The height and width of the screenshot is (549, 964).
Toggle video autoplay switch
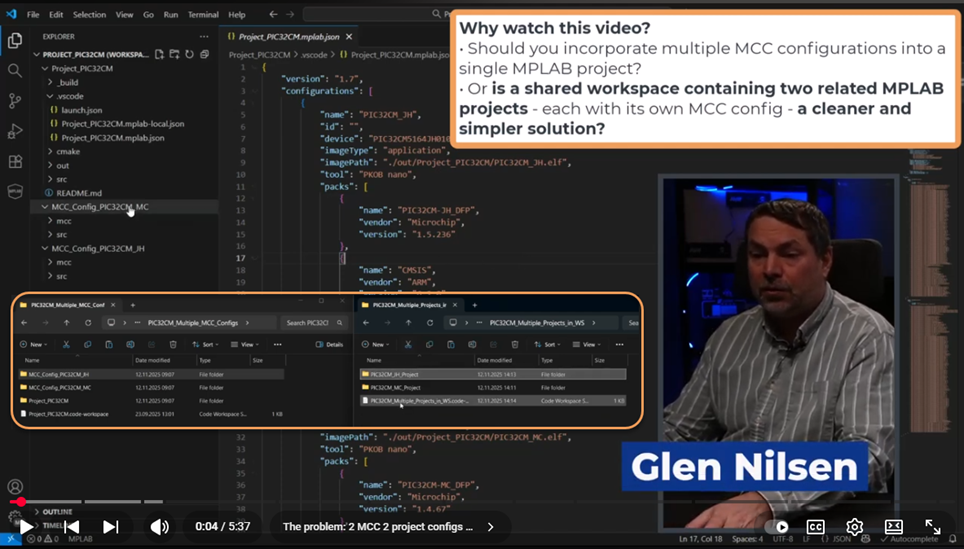tap(776, 527)
